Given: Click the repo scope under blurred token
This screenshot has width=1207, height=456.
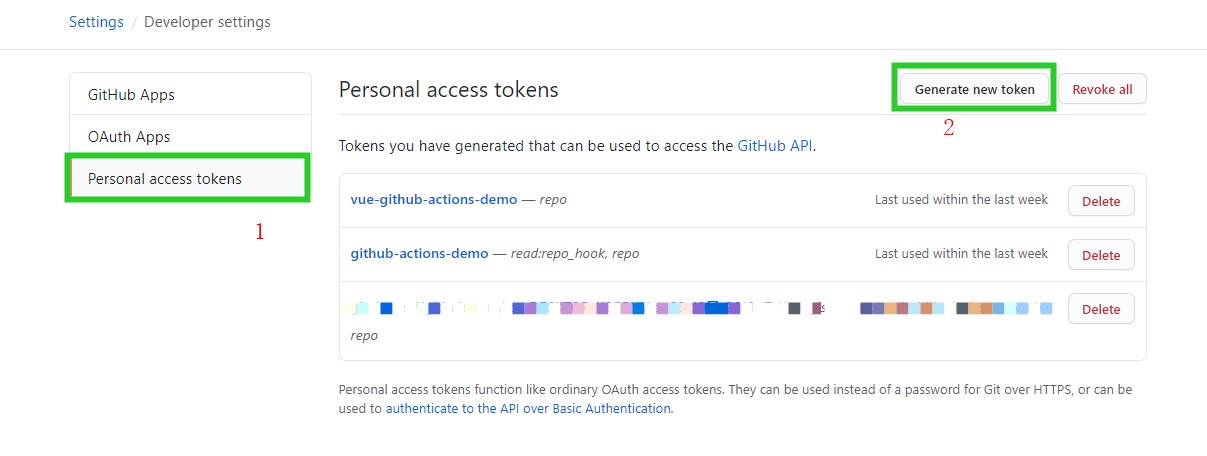Looking at the screenshot, I should (x=364, y=336).
